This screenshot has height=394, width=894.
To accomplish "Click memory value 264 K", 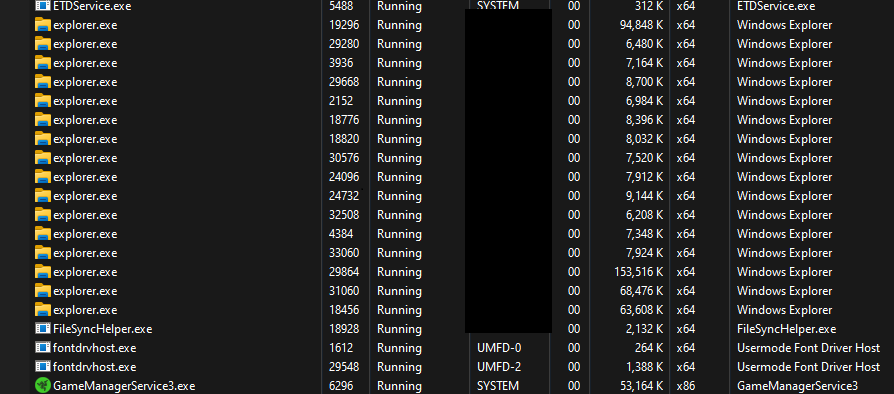I will point(649,348).
